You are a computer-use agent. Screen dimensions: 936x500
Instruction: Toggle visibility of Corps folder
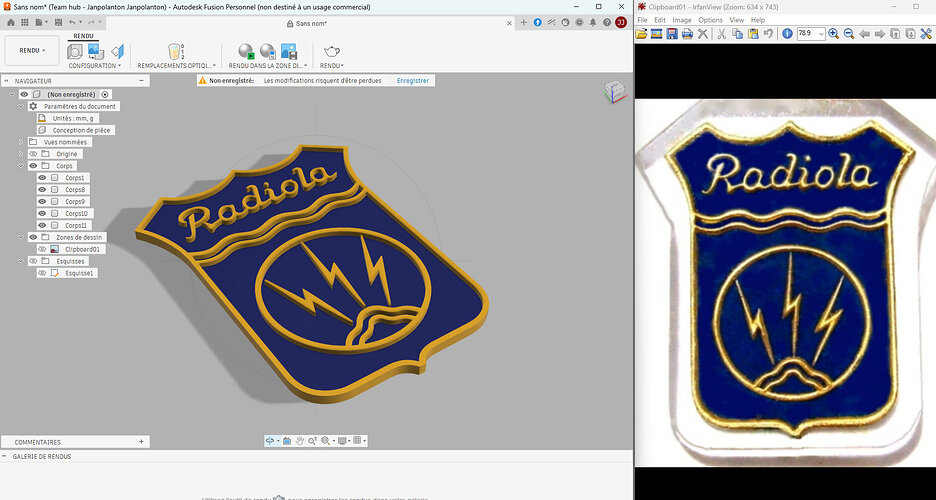[33, 166]
